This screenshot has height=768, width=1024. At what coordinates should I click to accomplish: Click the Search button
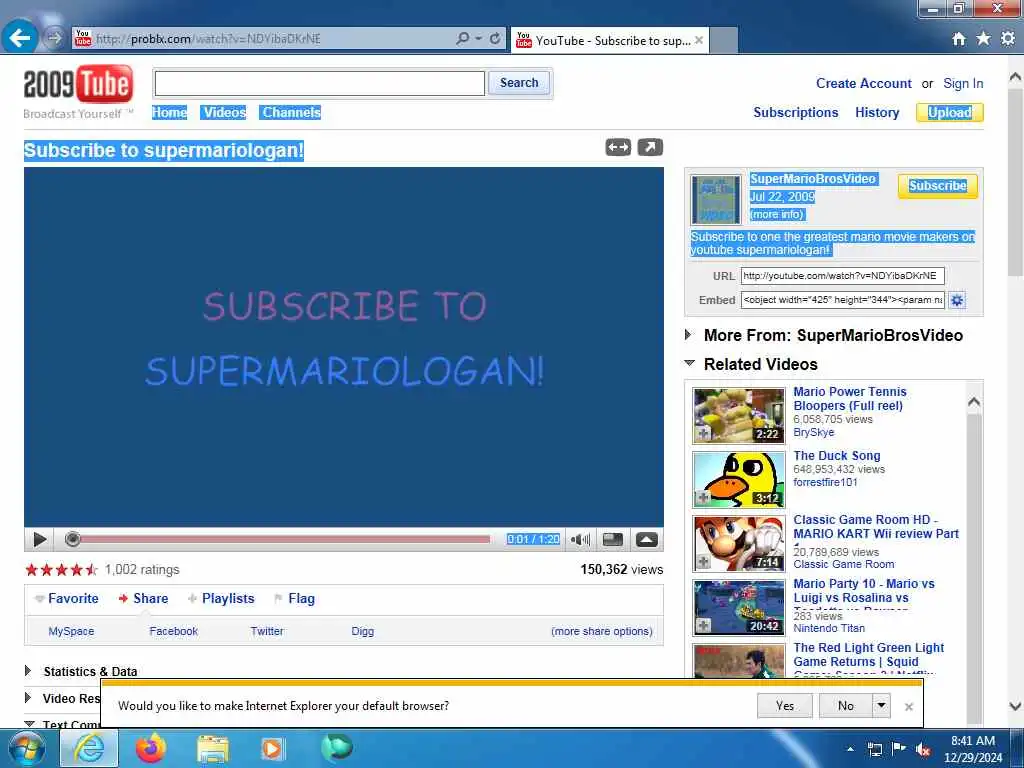coord(519,83)
